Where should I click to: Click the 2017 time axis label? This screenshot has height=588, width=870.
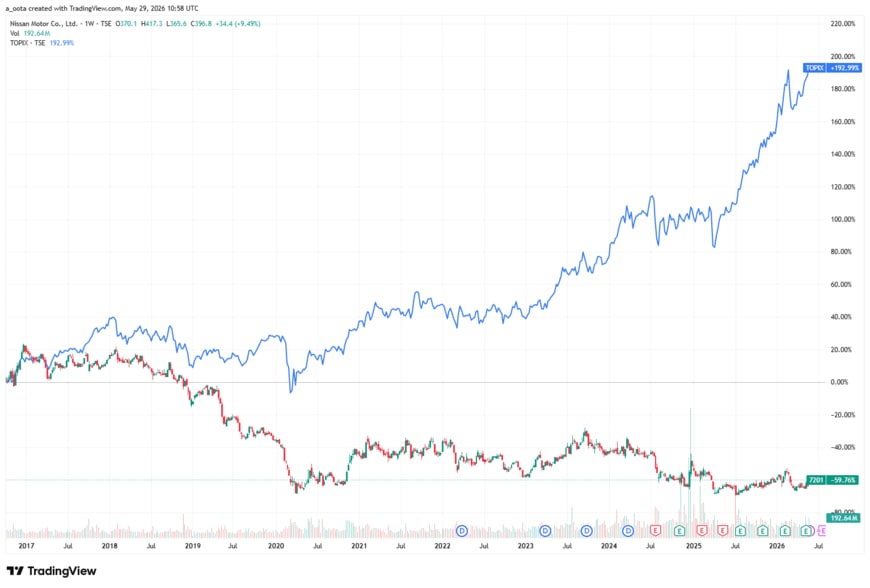pos(26,546)
